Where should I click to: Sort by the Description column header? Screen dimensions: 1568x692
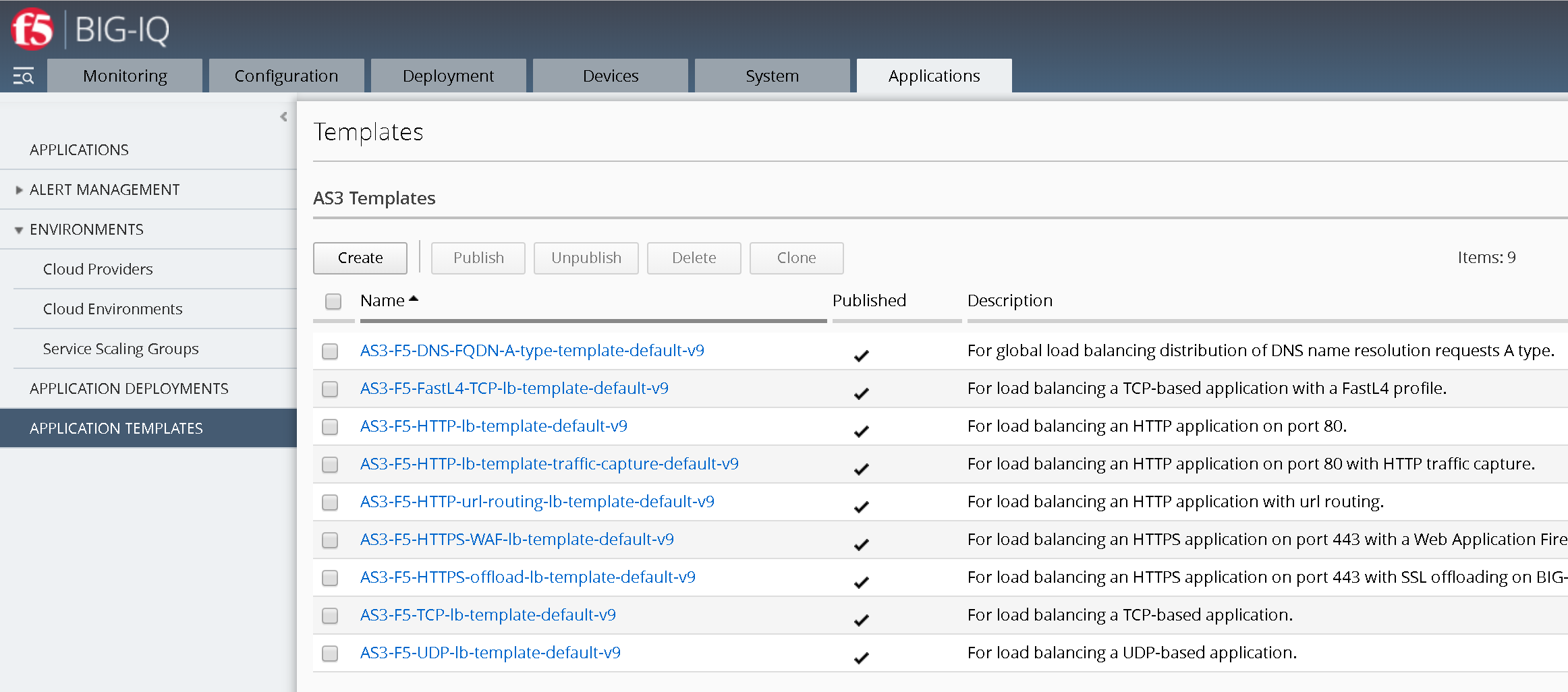coord(1010,300)
